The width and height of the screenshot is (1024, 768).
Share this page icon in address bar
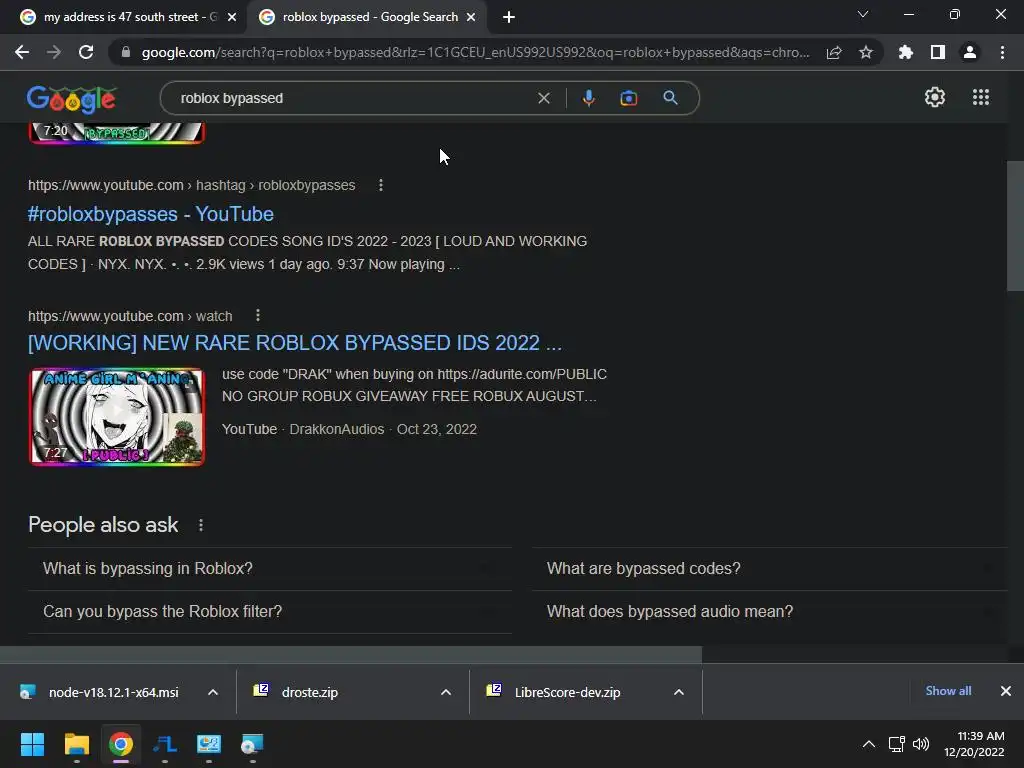834,53
